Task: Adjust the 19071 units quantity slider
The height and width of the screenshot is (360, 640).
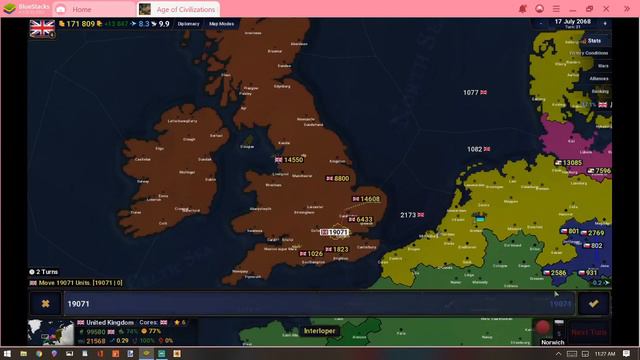Action: pos(319,304)
